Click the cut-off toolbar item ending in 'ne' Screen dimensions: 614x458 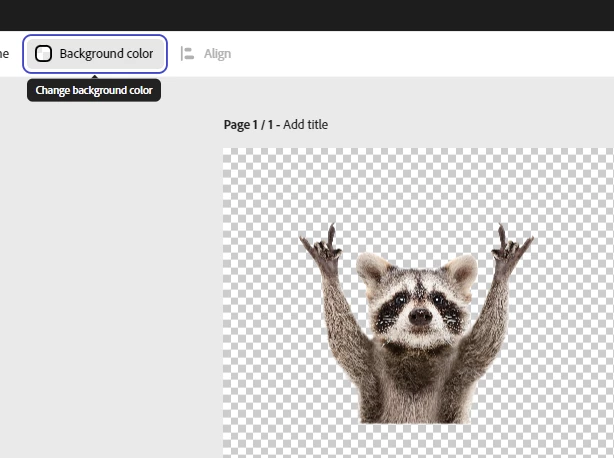[x=4, y=54]
